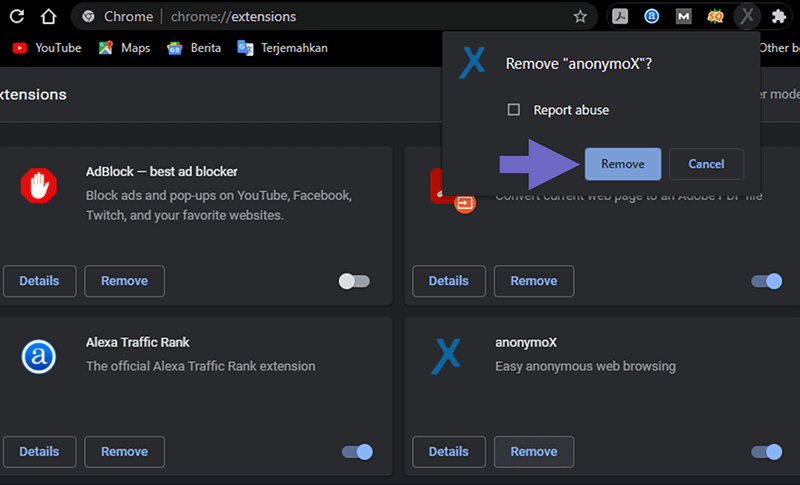Open Details for AdBlock
Screen dimensions: 800x485
(39, 281)
